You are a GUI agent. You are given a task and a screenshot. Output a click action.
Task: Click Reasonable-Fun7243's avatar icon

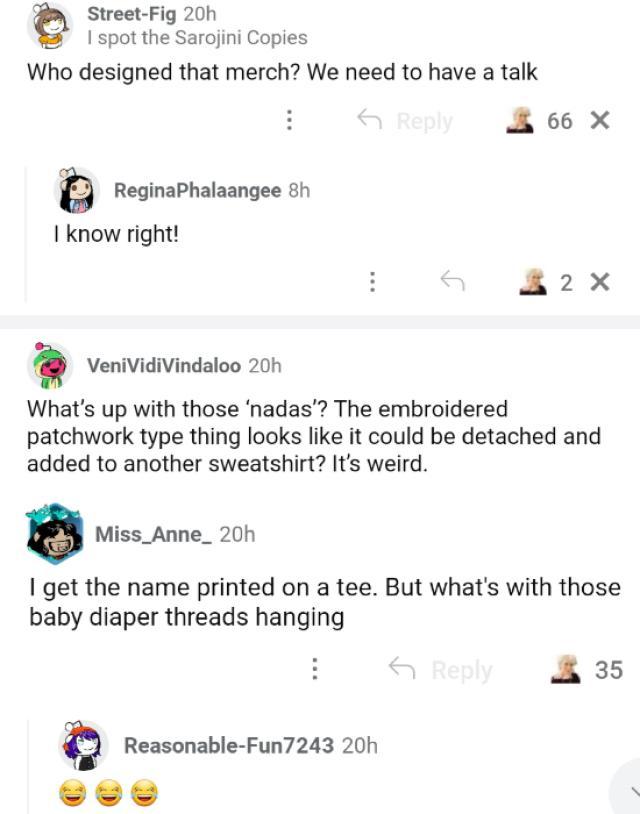click(83, 745)
